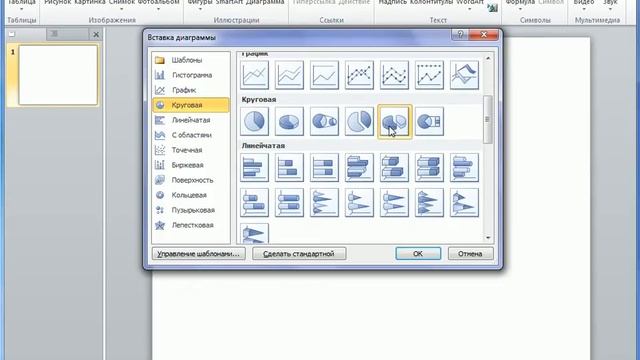Viewport: 640px width, 360px height.
Task: Choose the bar of pie chart icon
Action: point(429,121)
